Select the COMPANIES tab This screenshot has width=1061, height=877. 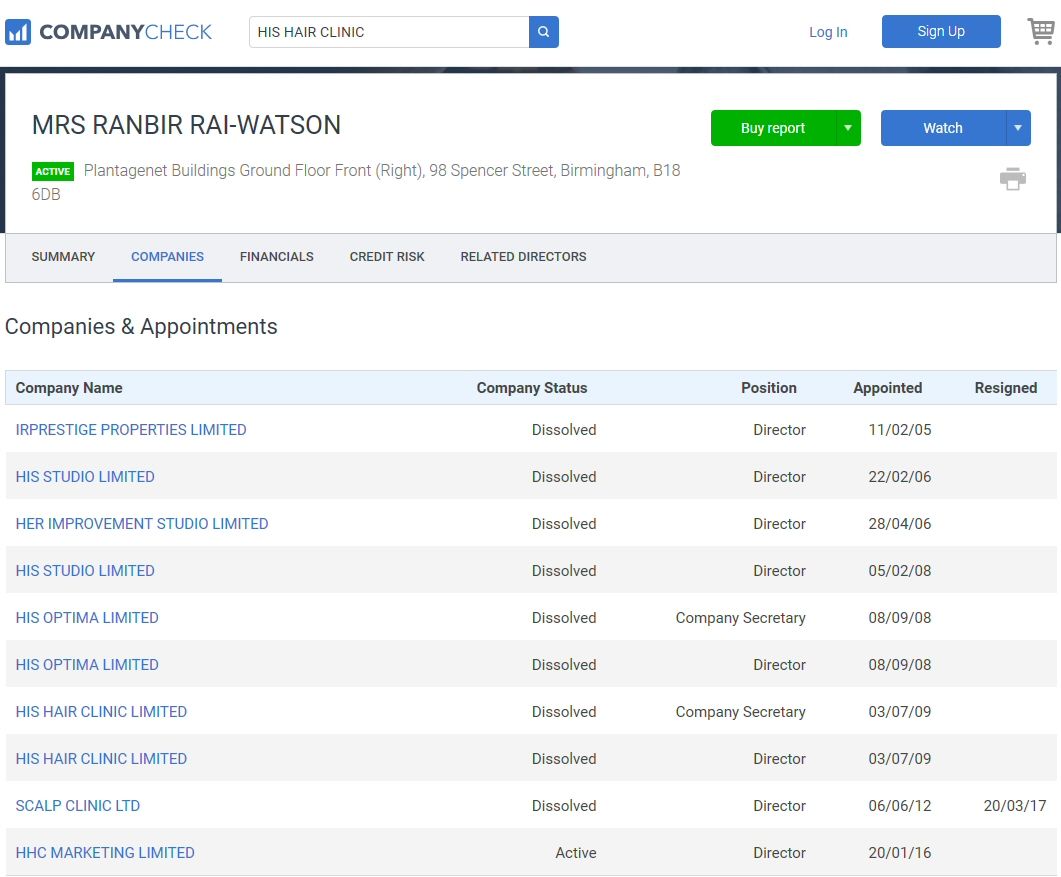pyautogui.click(x=167, y=256)
